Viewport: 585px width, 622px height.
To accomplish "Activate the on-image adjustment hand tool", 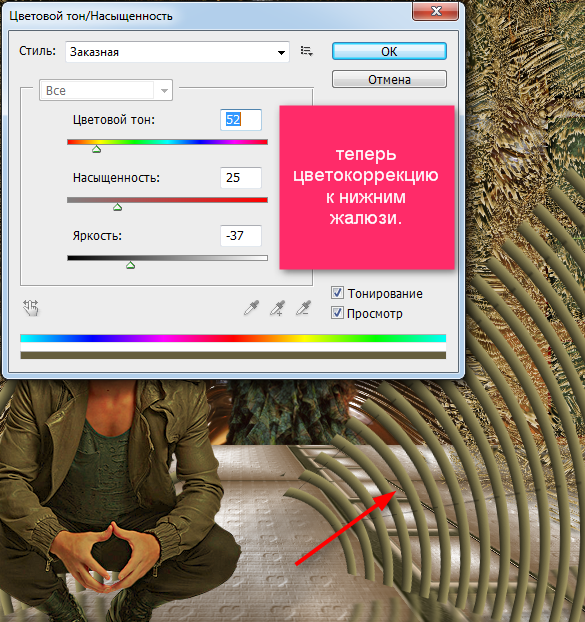I will click(31, 308).
